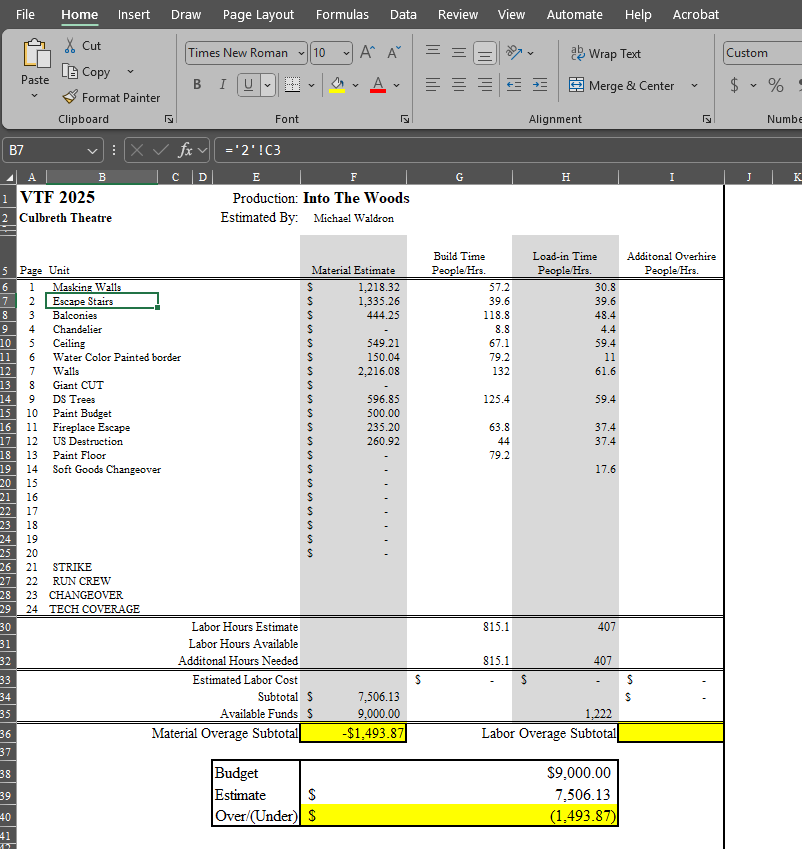Select Bottom Align icon
The height and width of the screenshot is (849, 802).
(485, 53)
